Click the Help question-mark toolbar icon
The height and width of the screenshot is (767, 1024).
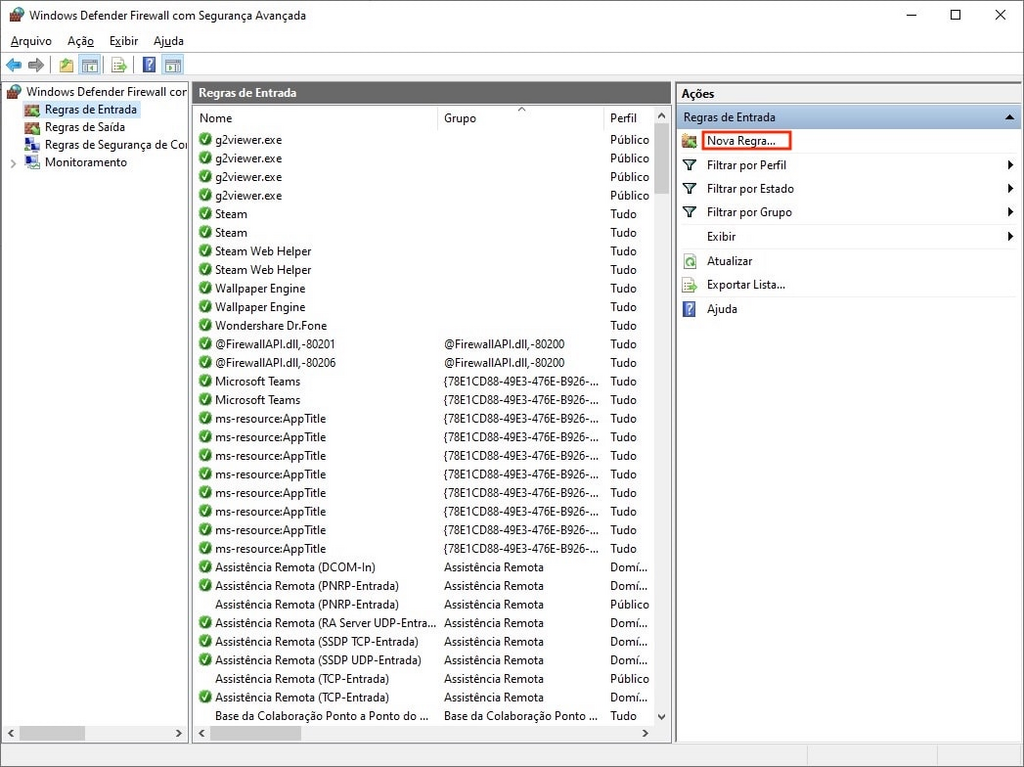(146, 64)
